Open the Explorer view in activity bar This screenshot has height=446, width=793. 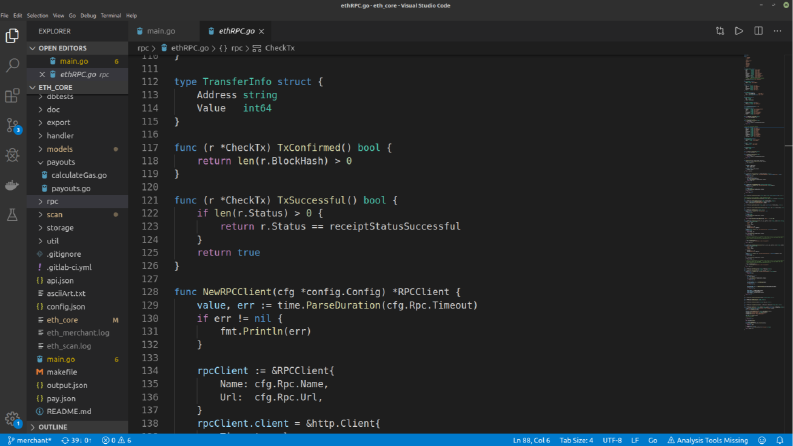[12, 35]
